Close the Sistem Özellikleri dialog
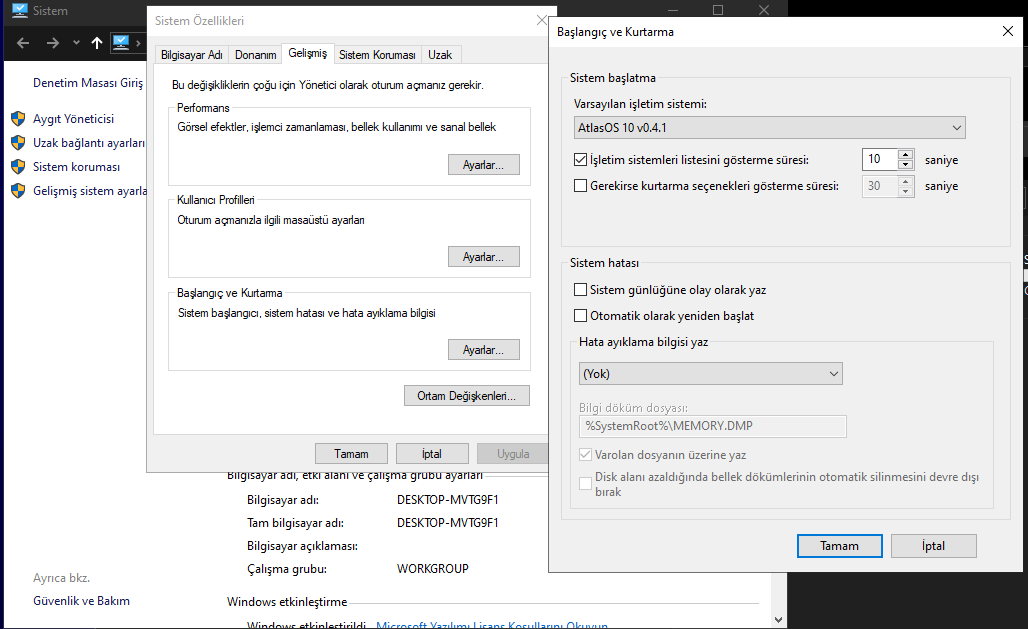Image resolution: width=1028 pixels, height=629 pixels. (542, 20)
